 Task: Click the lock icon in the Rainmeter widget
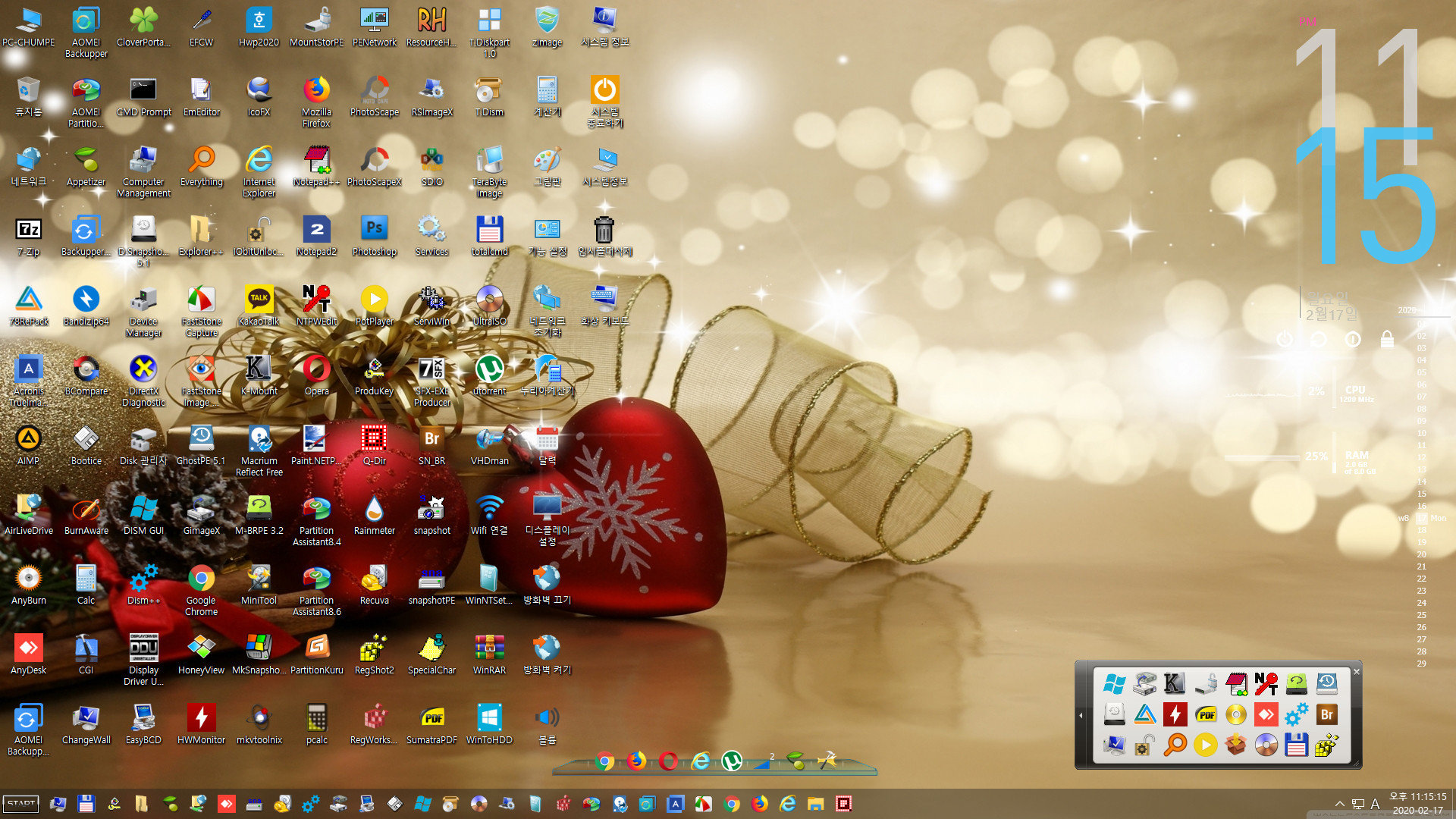point(1387,339)
